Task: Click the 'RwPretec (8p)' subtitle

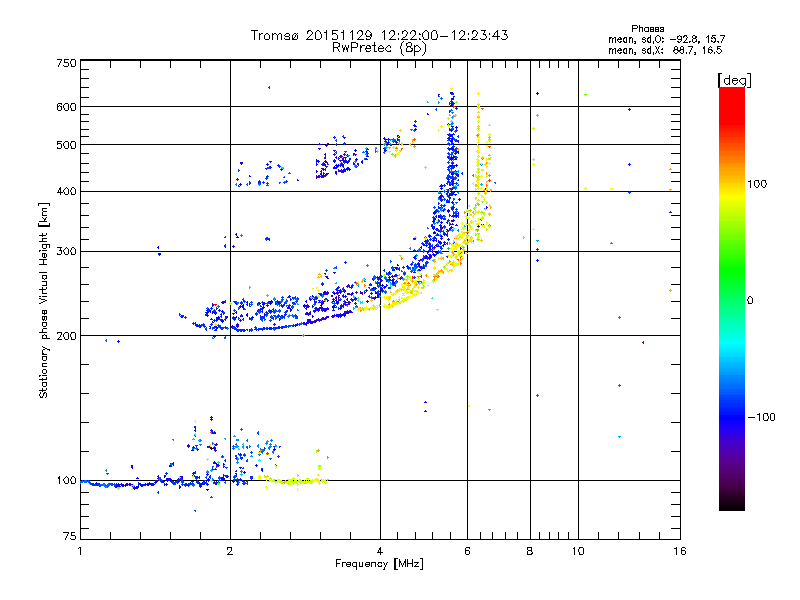Action: tap(379, 48)
